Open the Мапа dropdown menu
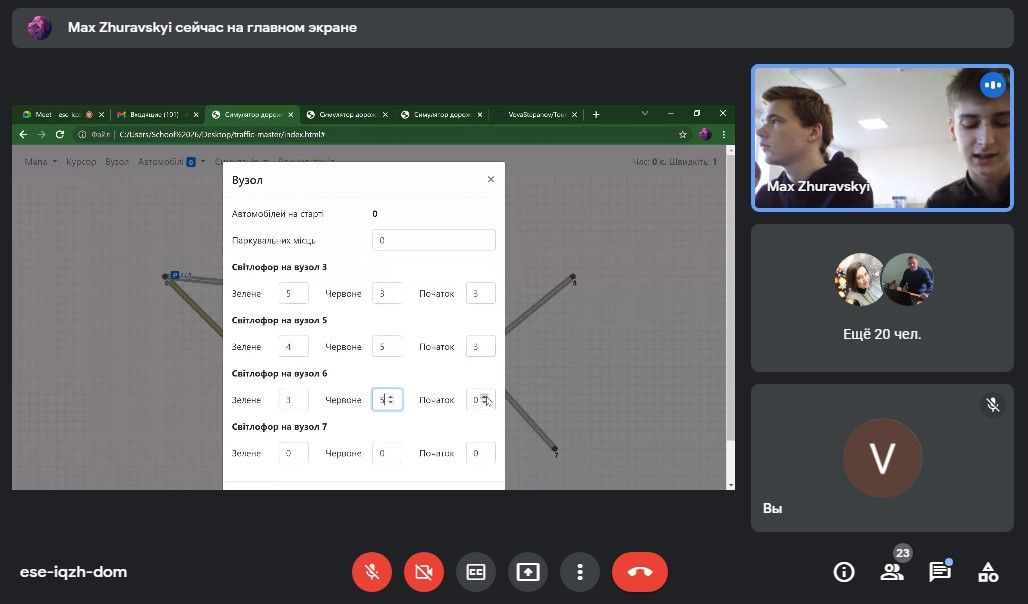This screenshot has height=604, width=1028. pos(39,161)
